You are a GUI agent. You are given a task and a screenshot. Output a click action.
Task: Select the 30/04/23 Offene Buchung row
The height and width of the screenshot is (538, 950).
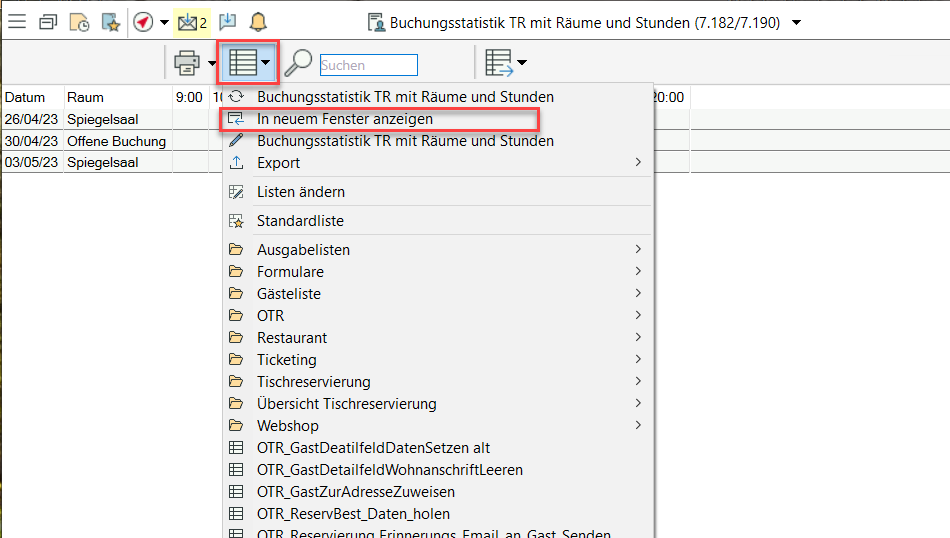coord(85,141)
